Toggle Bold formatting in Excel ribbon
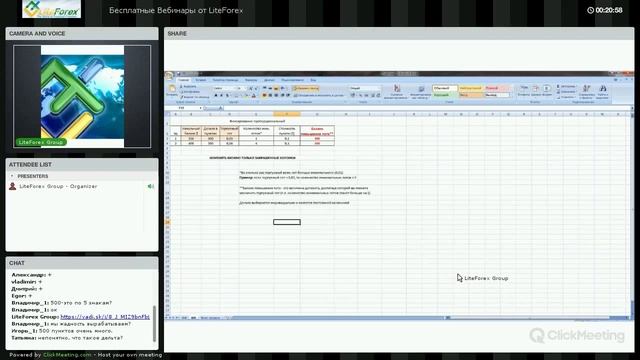 tap(216, 96)
